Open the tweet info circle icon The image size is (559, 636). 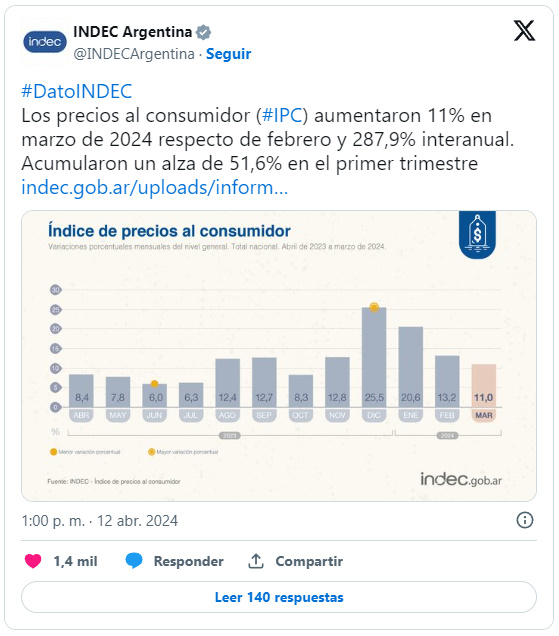[x=525, y=520]
